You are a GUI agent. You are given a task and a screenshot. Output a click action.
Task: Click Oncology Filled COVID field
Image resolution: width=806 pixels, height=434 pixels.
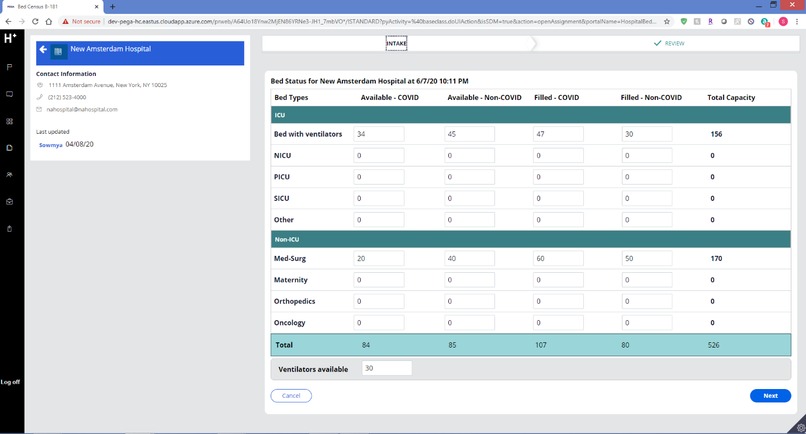click(x=558, y=323)
